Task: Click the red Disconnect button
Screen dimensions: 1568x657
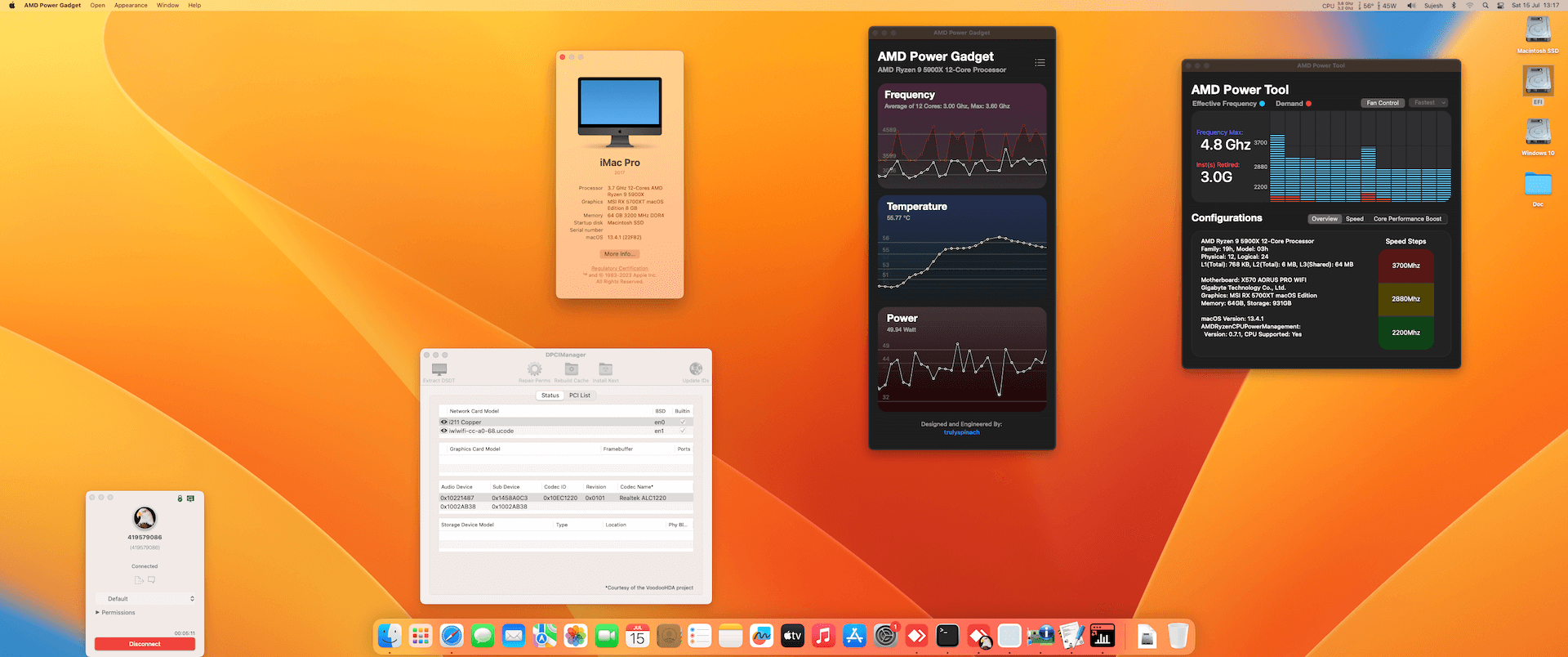Action: tap(145, 644)
